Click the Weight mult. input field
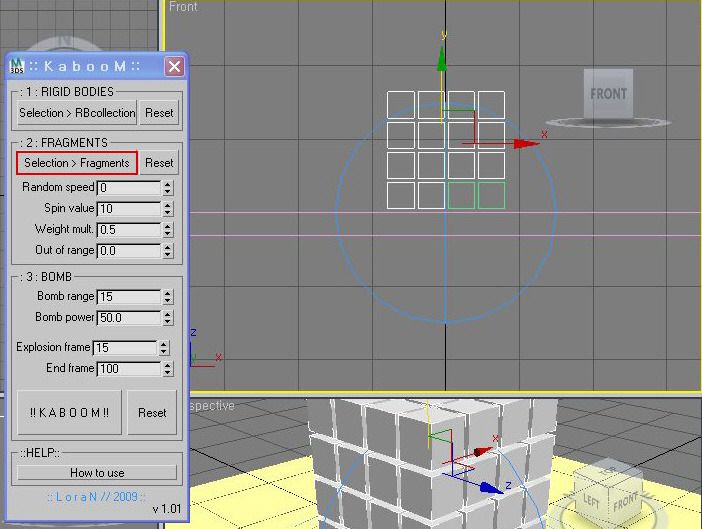The width and height of the screenshot is (702, 529). tap(128, 230)
